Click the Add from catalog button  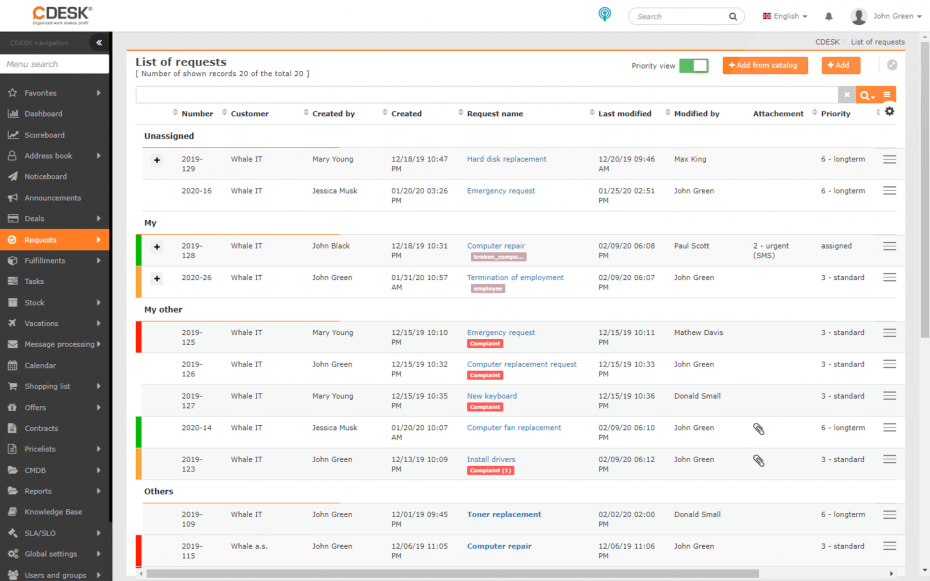pos(765,64)
